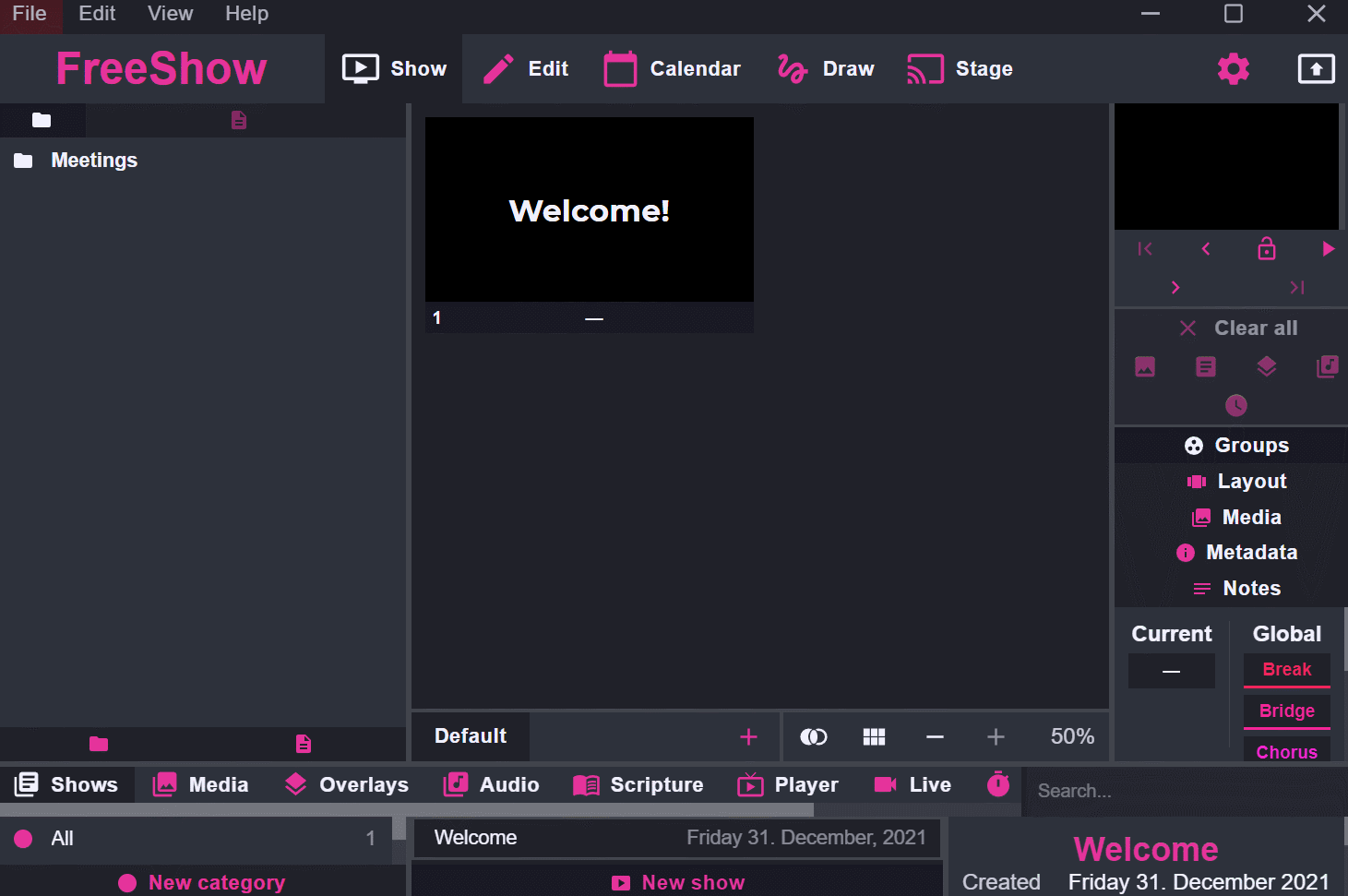The width and height of the screenshot is (1348, 896).
Task: Toggle grid view for slides
Action: coord(874,736)
